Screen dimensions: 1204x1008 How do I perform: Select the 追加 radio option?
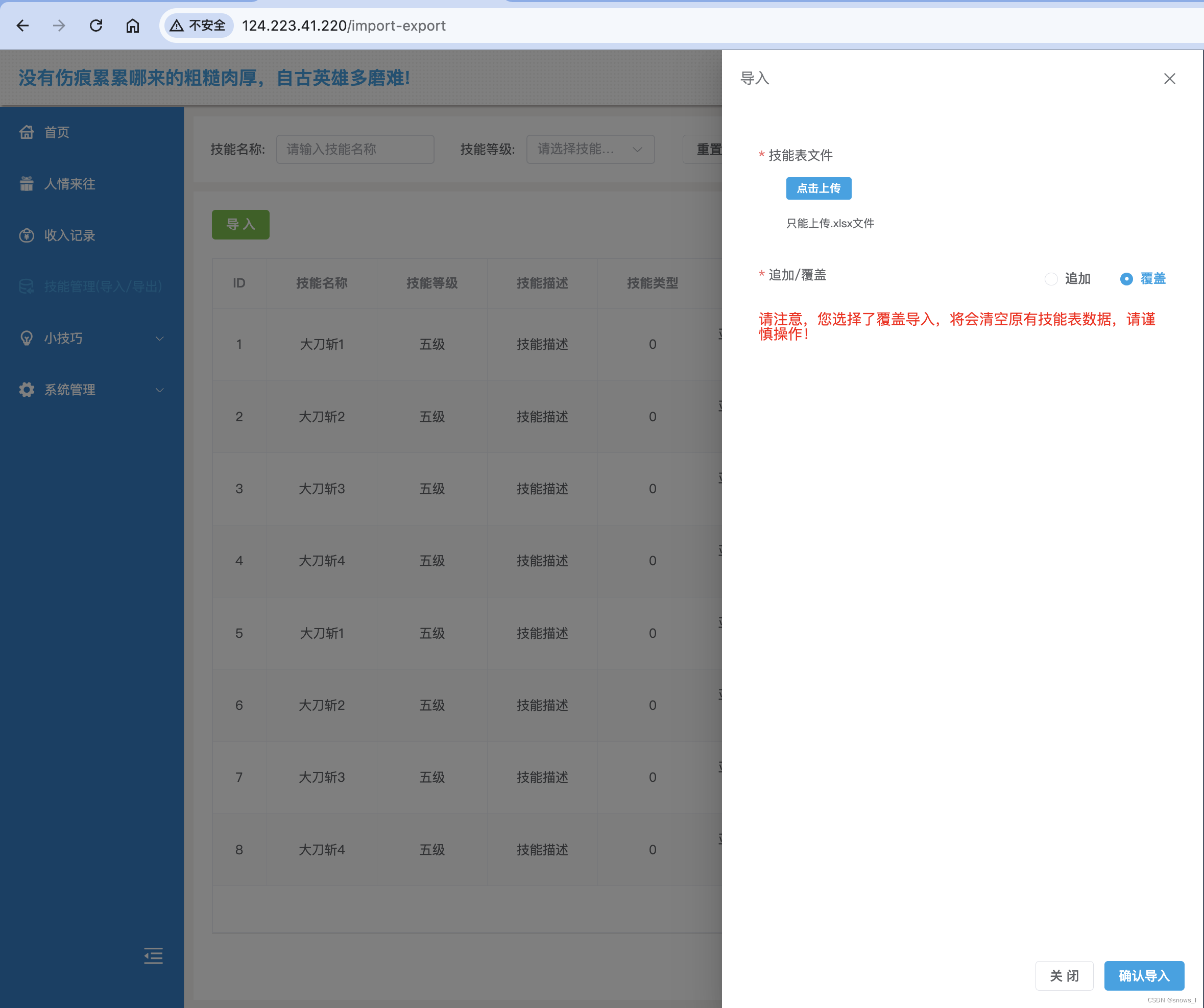pyautogui.click(x=1051, y=279)
